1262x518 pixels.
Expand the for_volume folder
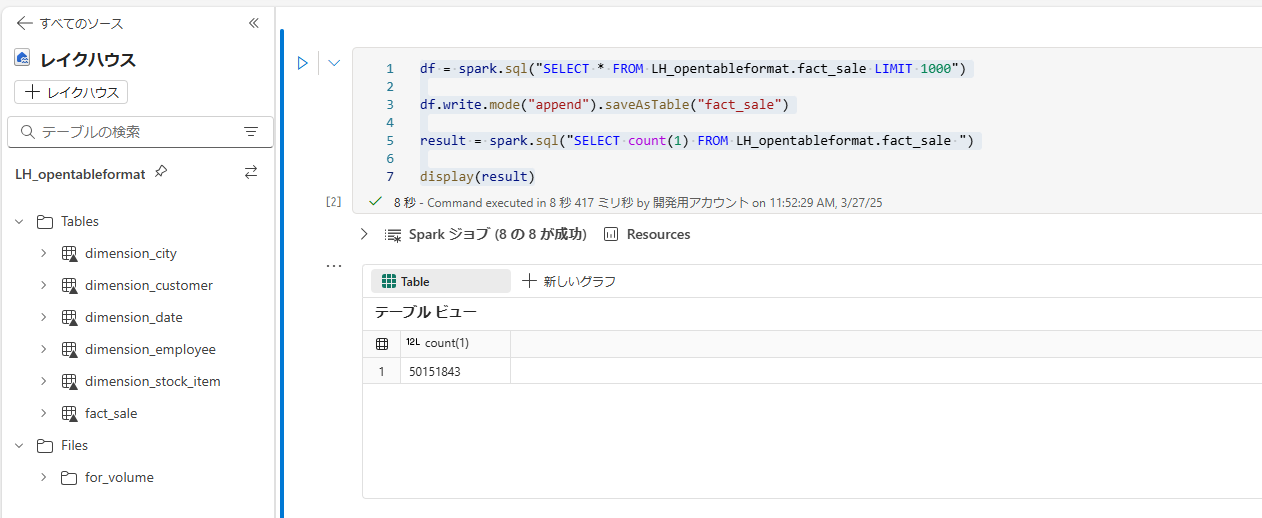tap(43, 477)
